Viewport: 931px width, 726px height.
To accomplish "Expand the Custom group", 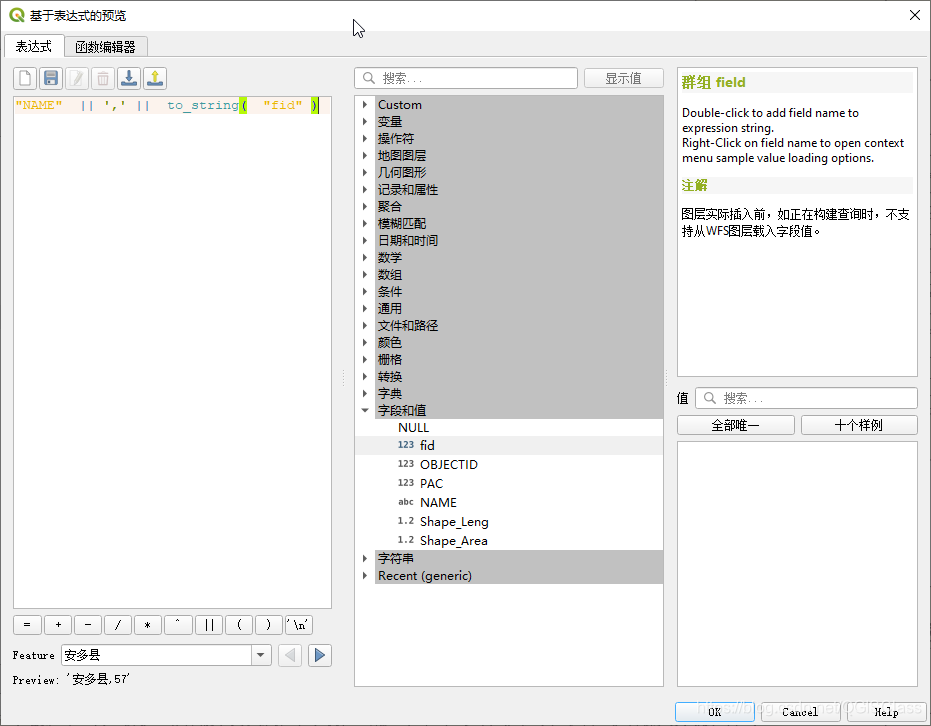I will coord(365,104).
